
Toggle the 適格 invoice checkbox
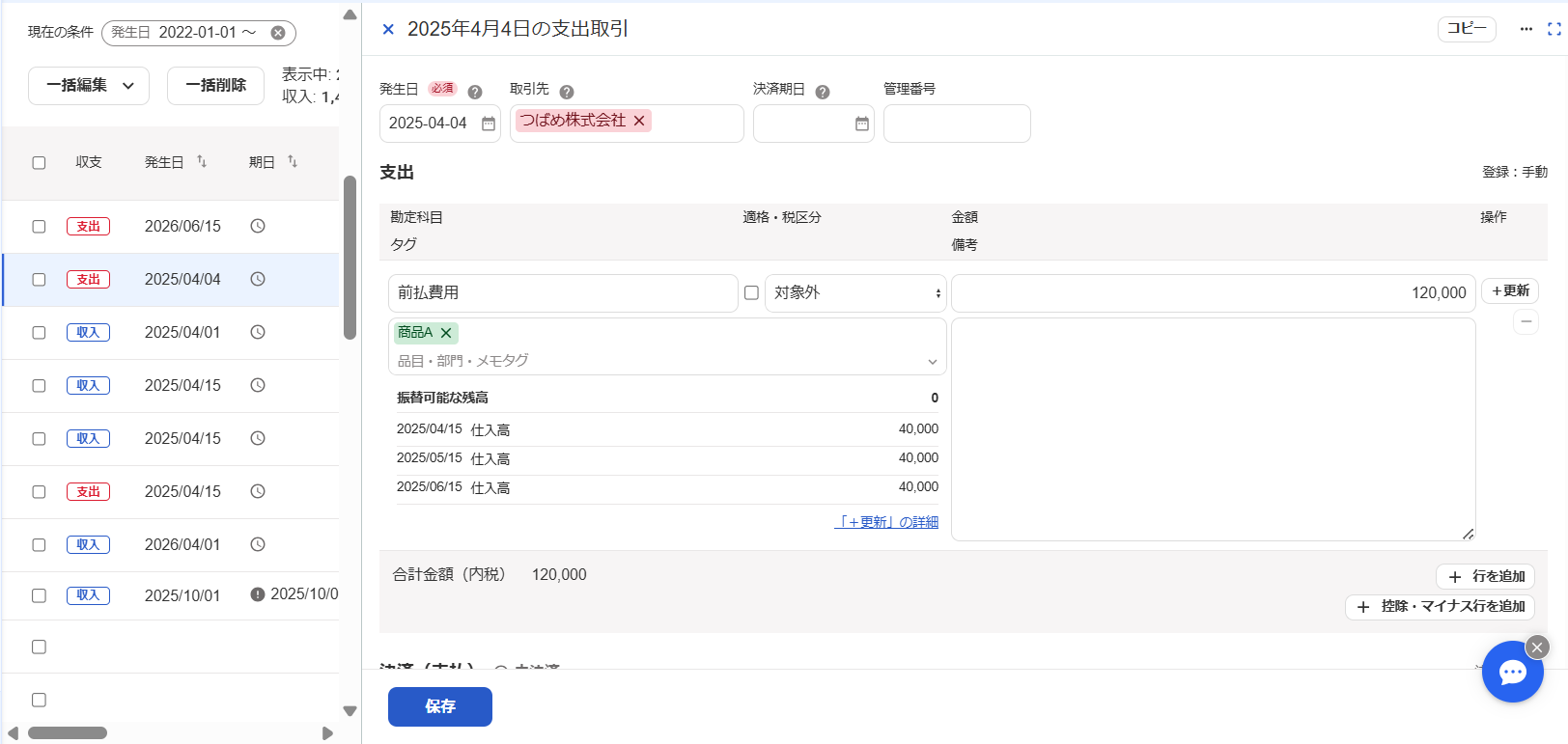pos(751,292)
